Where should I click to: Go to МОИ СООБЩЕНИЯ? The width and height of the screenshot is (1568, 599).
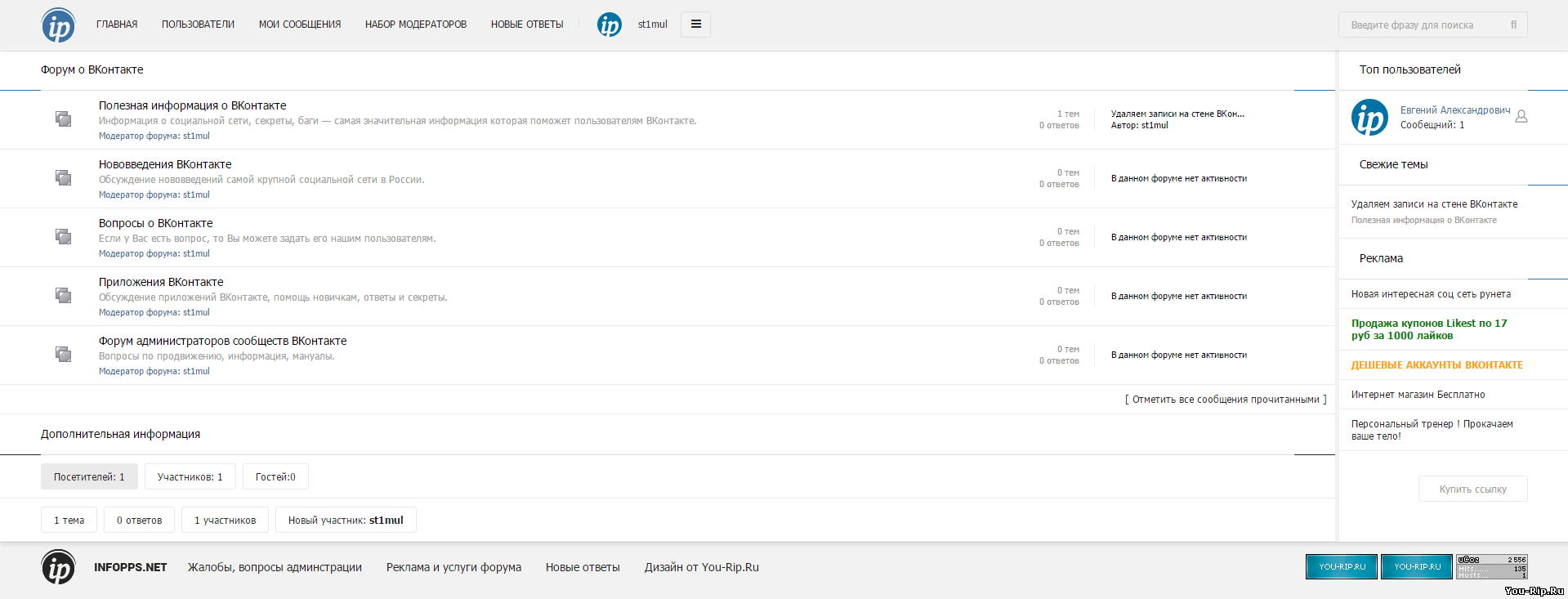[300, 25]
